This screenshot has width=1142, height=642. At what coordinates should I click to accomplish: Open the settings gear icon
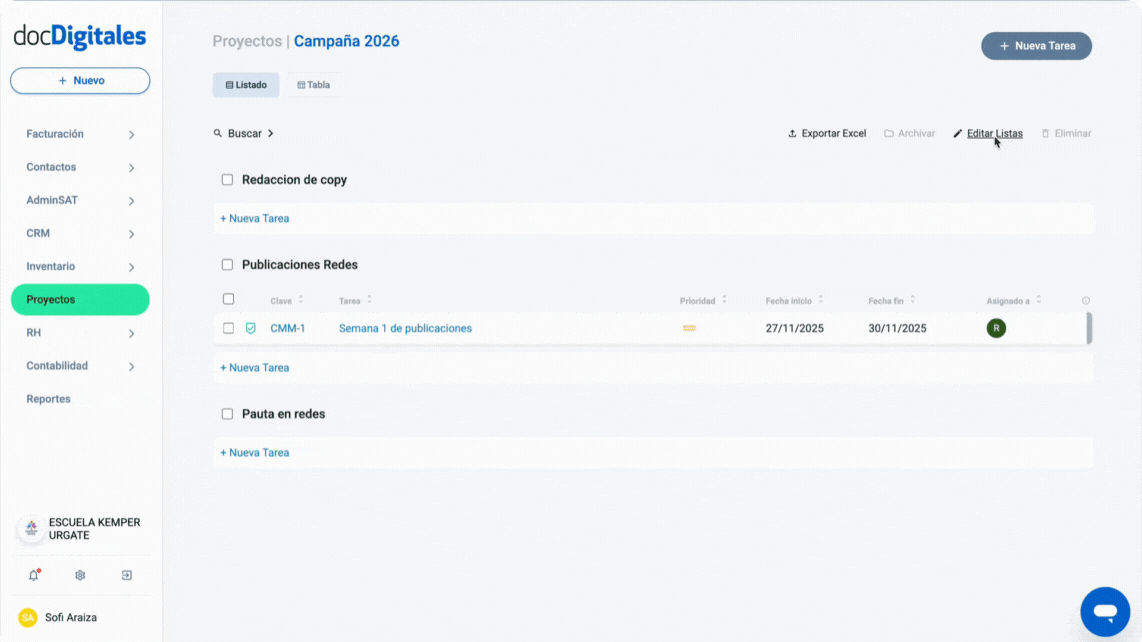pyautogui.click(x=80, y=575)
